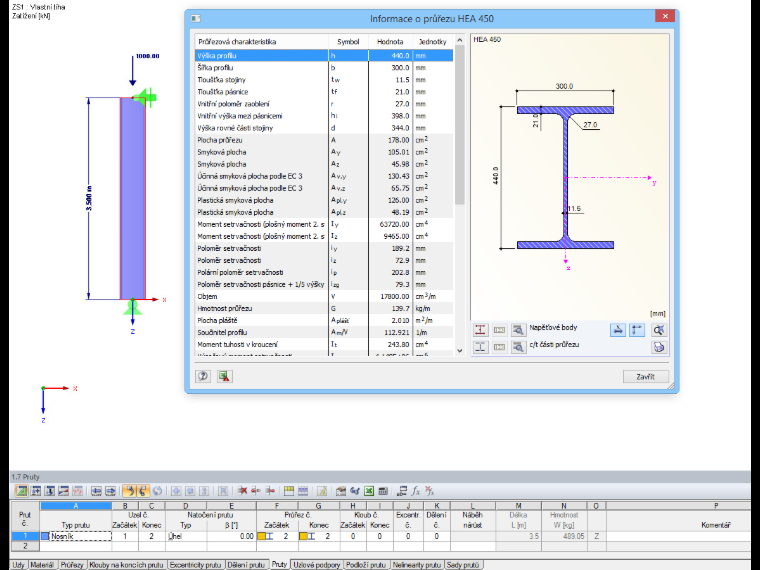Select row header 2 in the members table
The image size is (760, 570).
point(25,546)
